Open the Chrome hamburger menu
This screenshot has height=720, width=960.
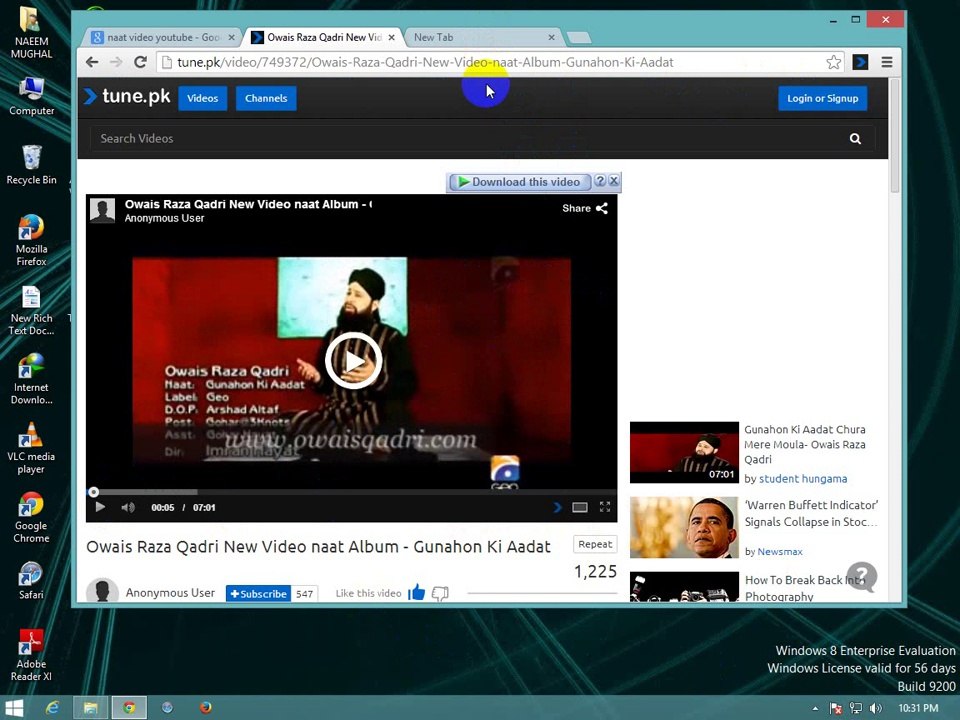887,62
